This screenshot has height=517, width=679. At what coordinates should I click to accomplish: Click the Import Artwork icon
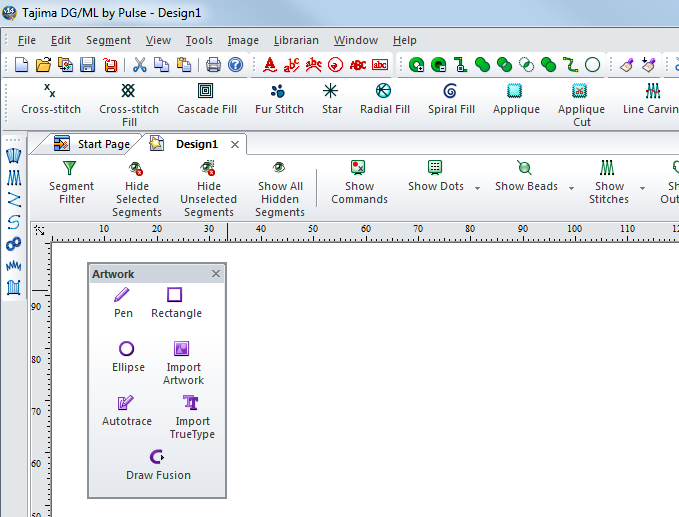(x=182, y=361)
